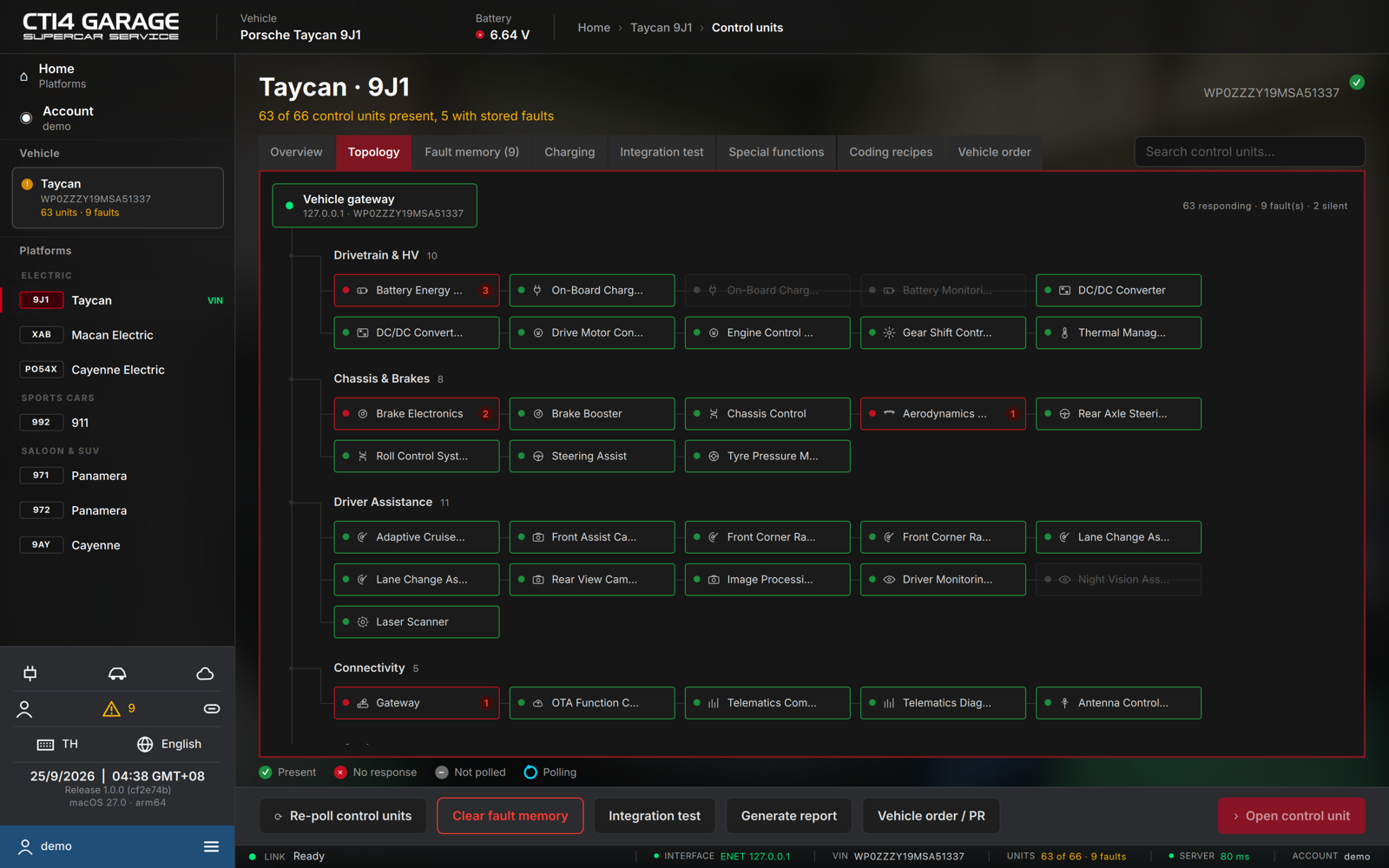1389x868 pixels.
Task: Click the Clear fault memory button
Action: [x=510, y=816]
